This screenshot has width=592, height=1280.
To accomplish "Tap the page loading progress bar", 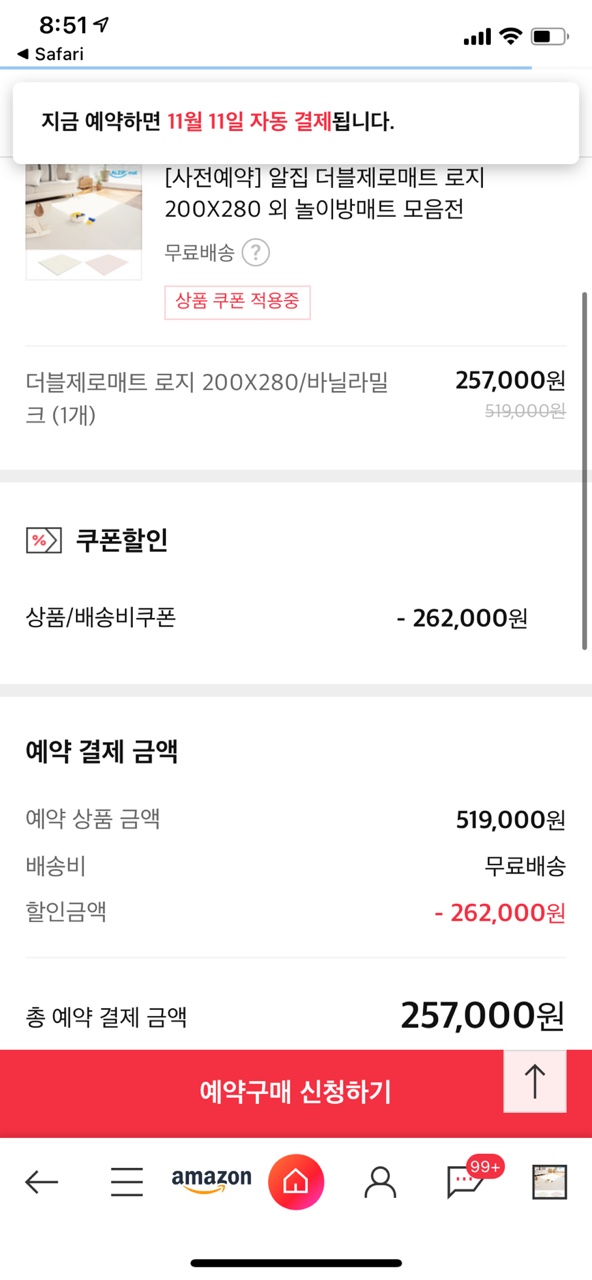I will (x=266, y=68).
